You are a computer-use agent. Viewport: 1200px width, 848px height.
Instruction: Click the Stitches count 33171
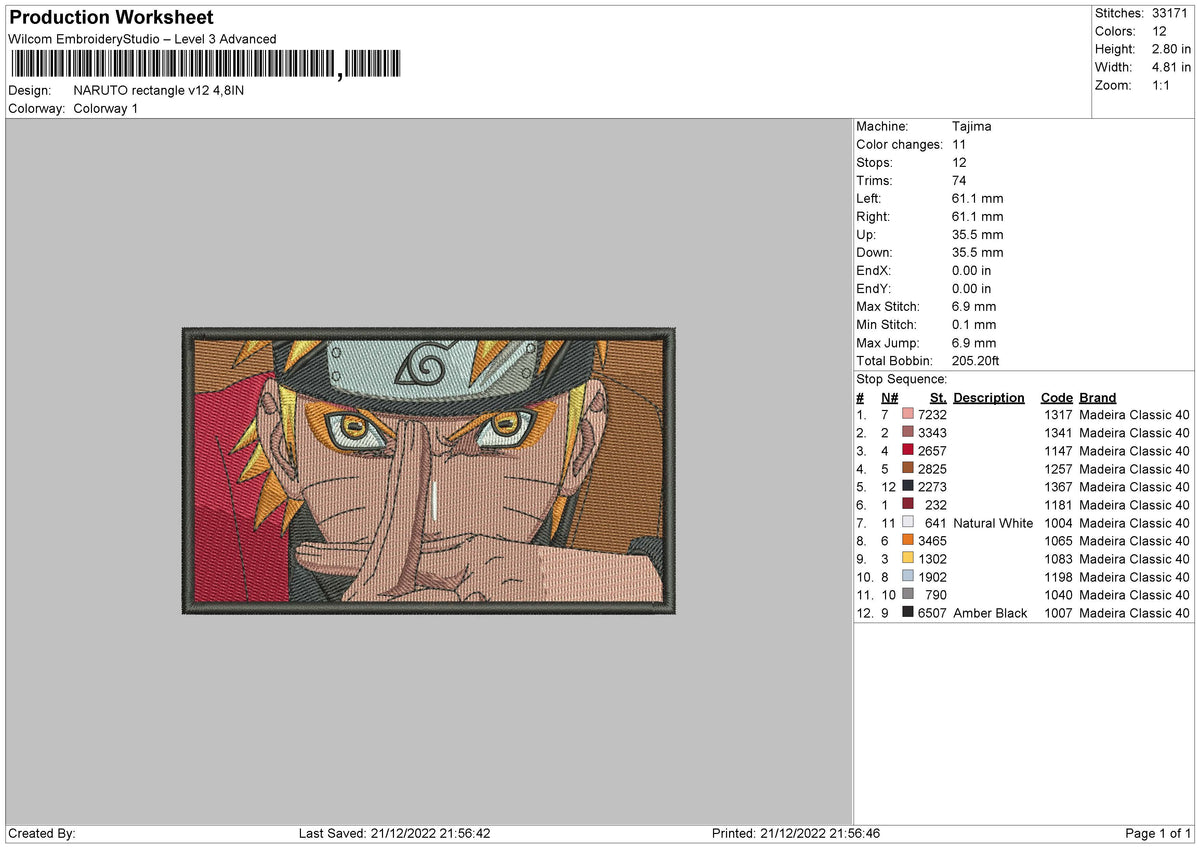coord(1170,13)
